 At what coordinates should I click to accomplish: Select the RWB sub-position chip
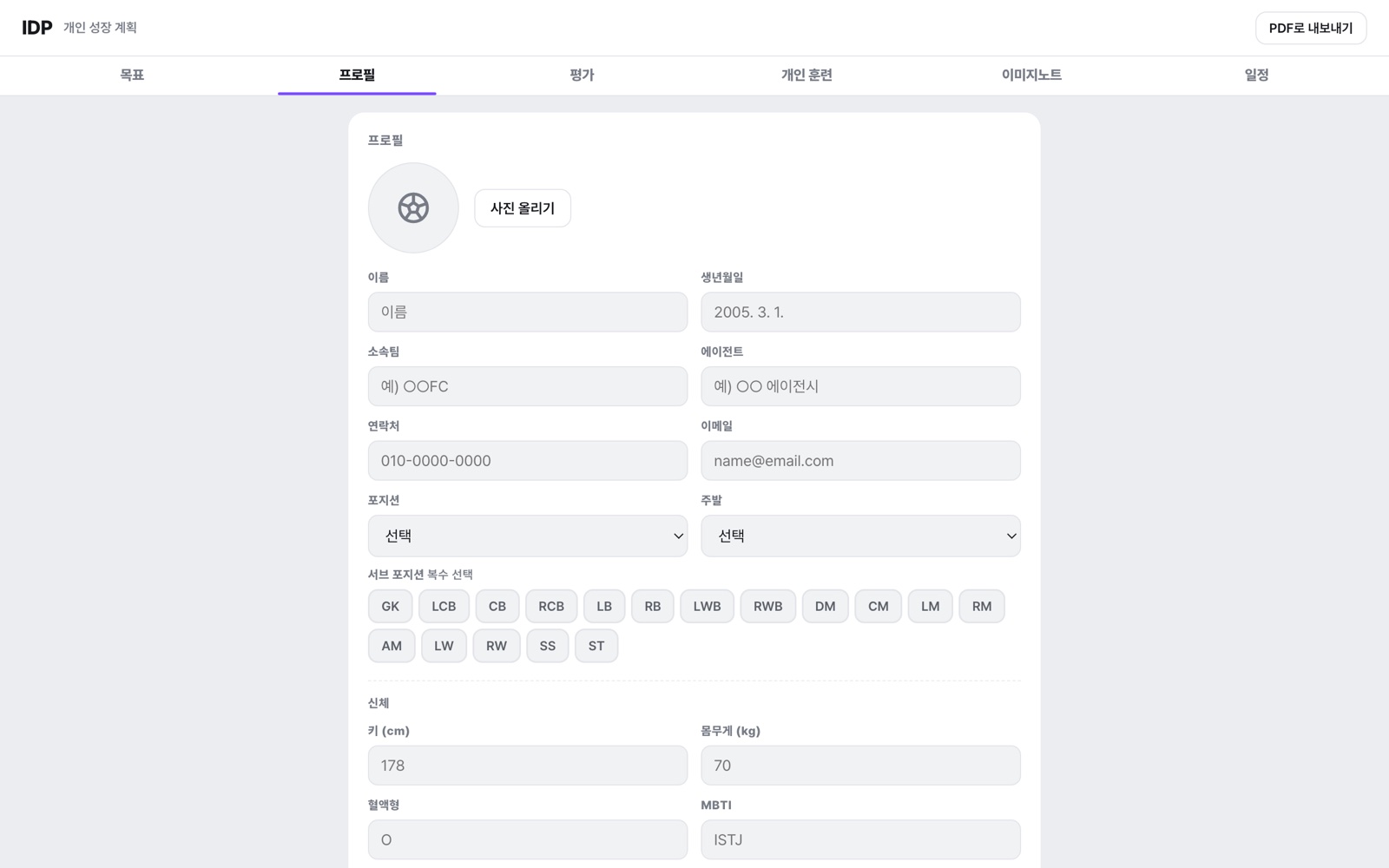[768, 606]
